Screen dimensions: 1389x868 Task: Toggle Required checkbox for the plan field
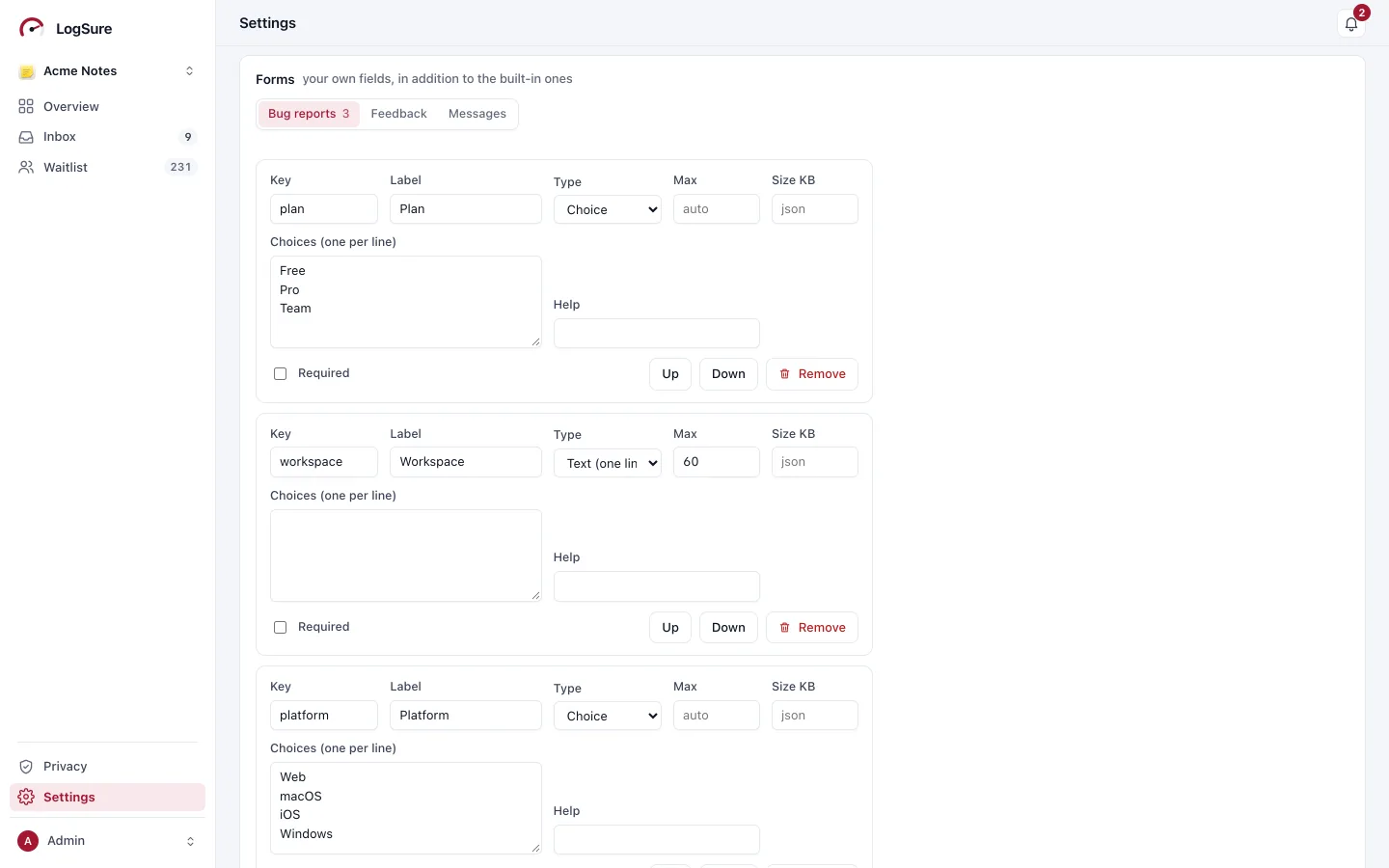[281, 373]
